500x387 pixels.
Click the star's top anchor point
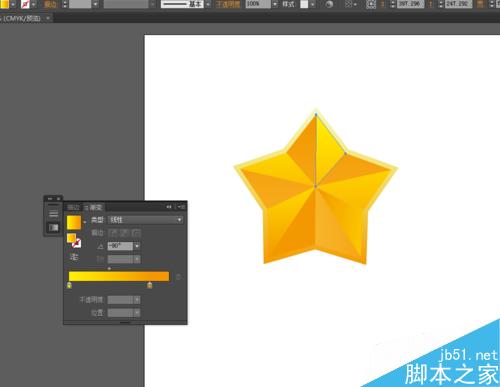click(x=316, y=114)
